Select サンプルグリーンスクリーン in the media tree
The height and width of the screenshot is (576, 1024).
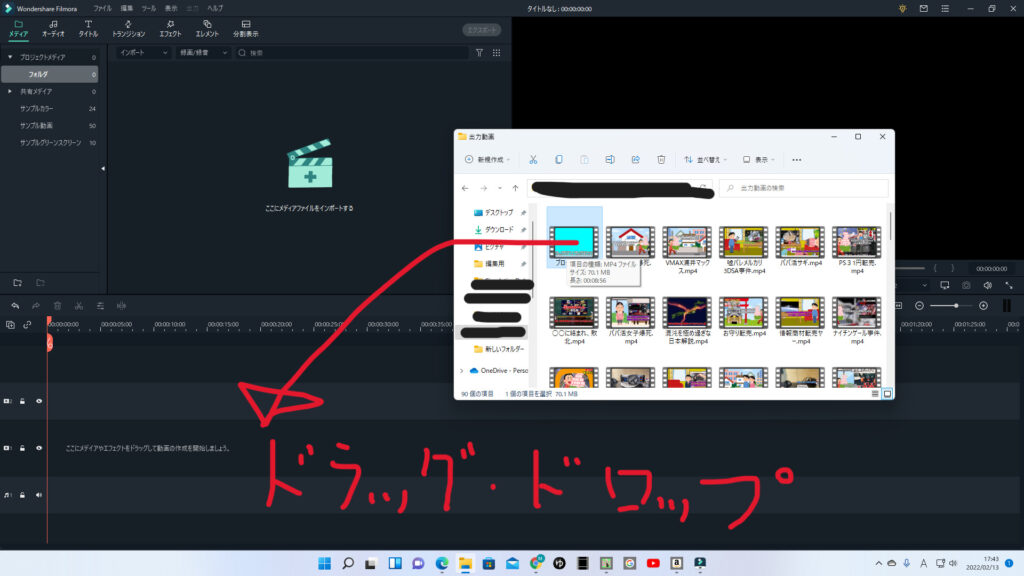pyautogui.click(x=50, y=142)
